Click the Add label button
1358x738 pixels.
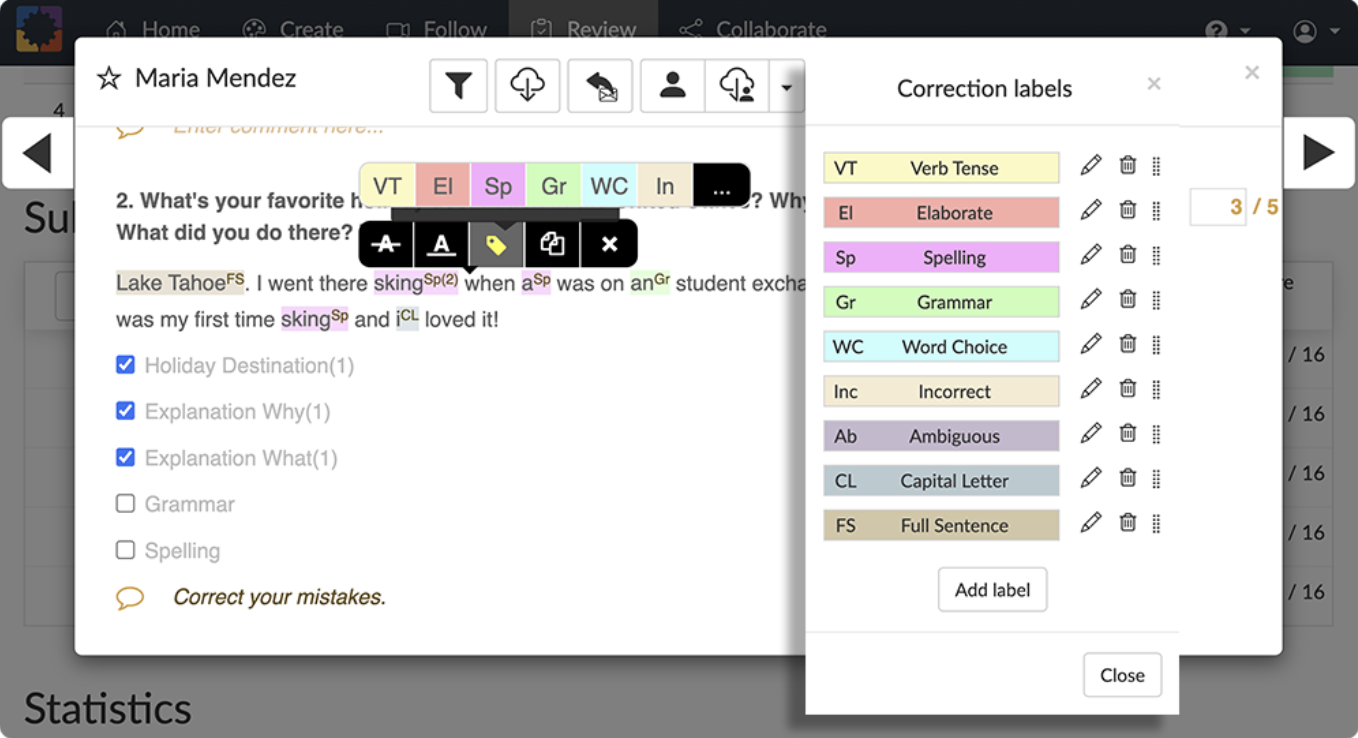tap(992, 590)
